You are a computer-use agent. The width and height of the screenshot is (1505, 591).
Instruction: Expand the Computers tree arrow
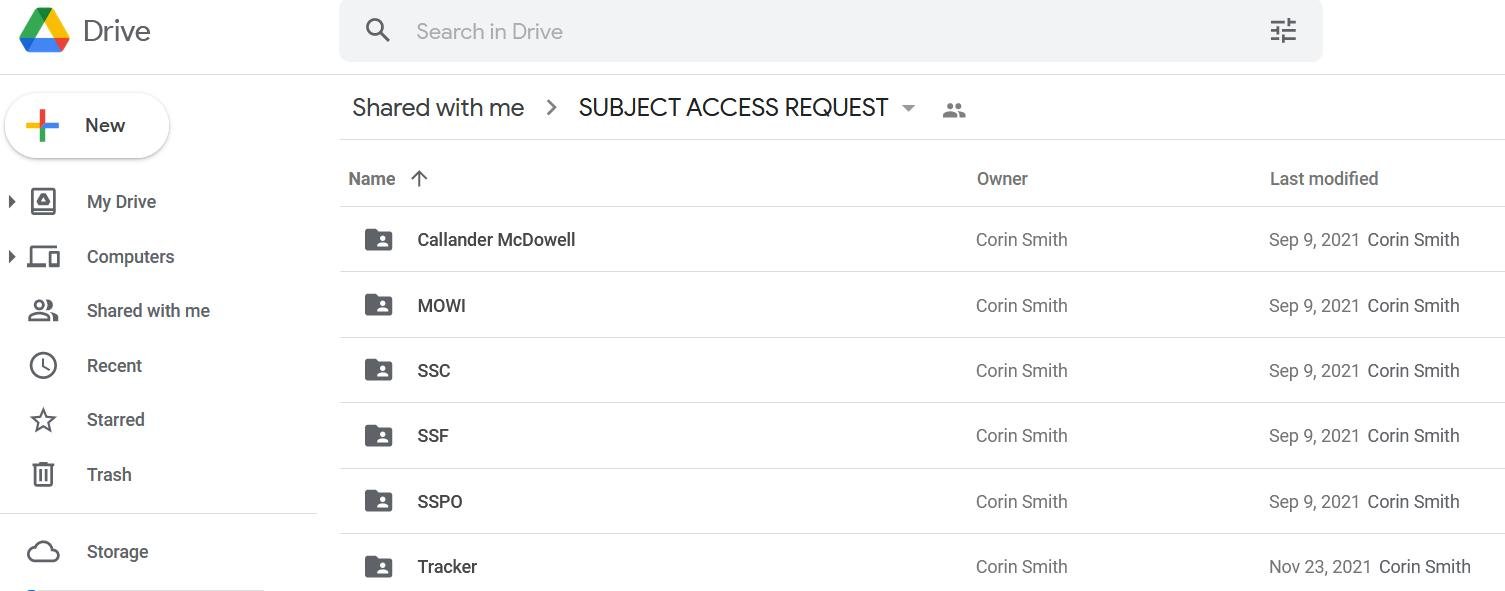pyautogui.click(x=12, y=256)
